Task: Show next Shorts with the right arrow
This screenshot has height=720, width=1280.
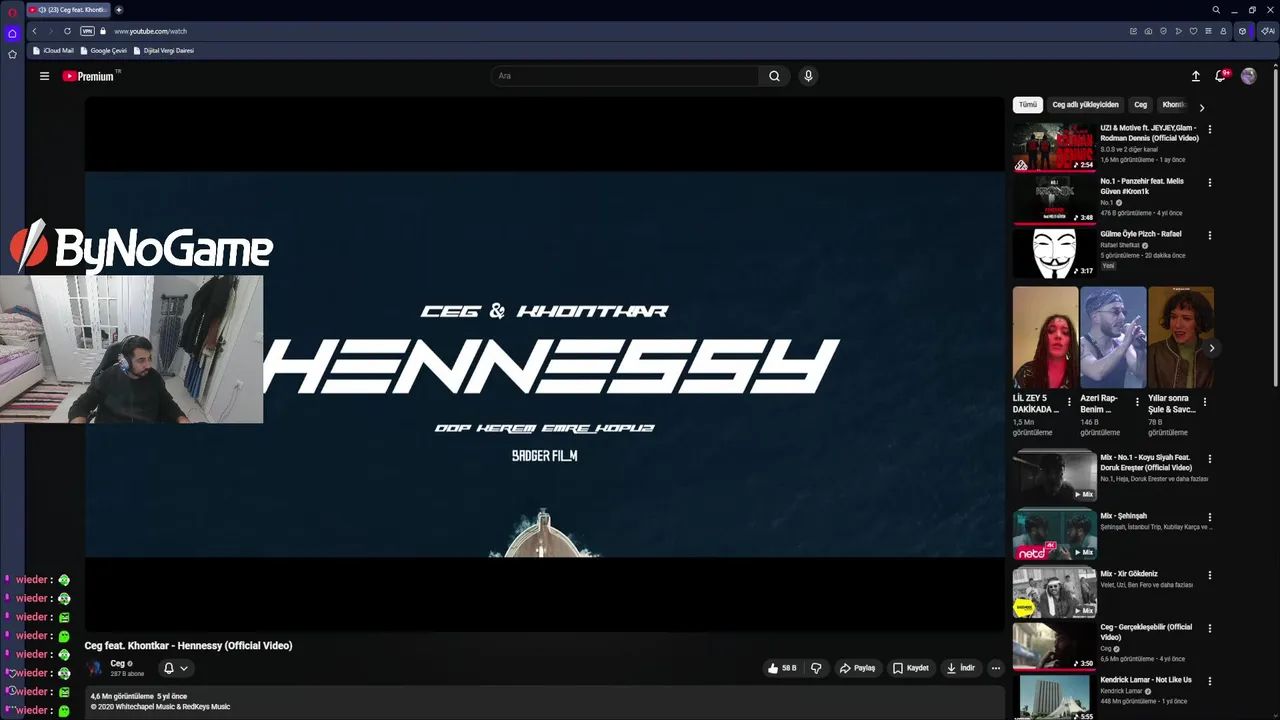Action: [1211, 348]
